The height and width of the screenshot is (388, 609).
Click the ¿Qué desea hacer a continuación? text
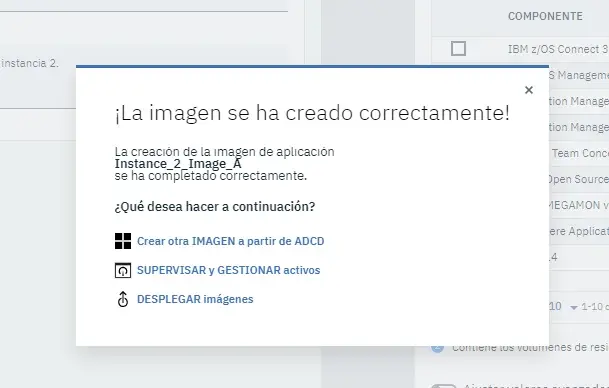pyautogui.click(x=215, y=207)
